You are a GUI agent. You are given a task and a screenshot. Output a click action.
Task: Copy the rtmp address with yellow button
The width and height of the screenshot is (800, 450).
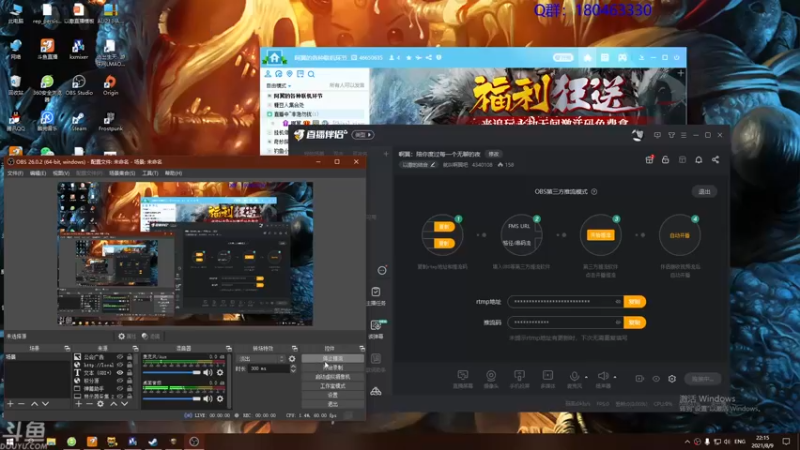point(635,302)
